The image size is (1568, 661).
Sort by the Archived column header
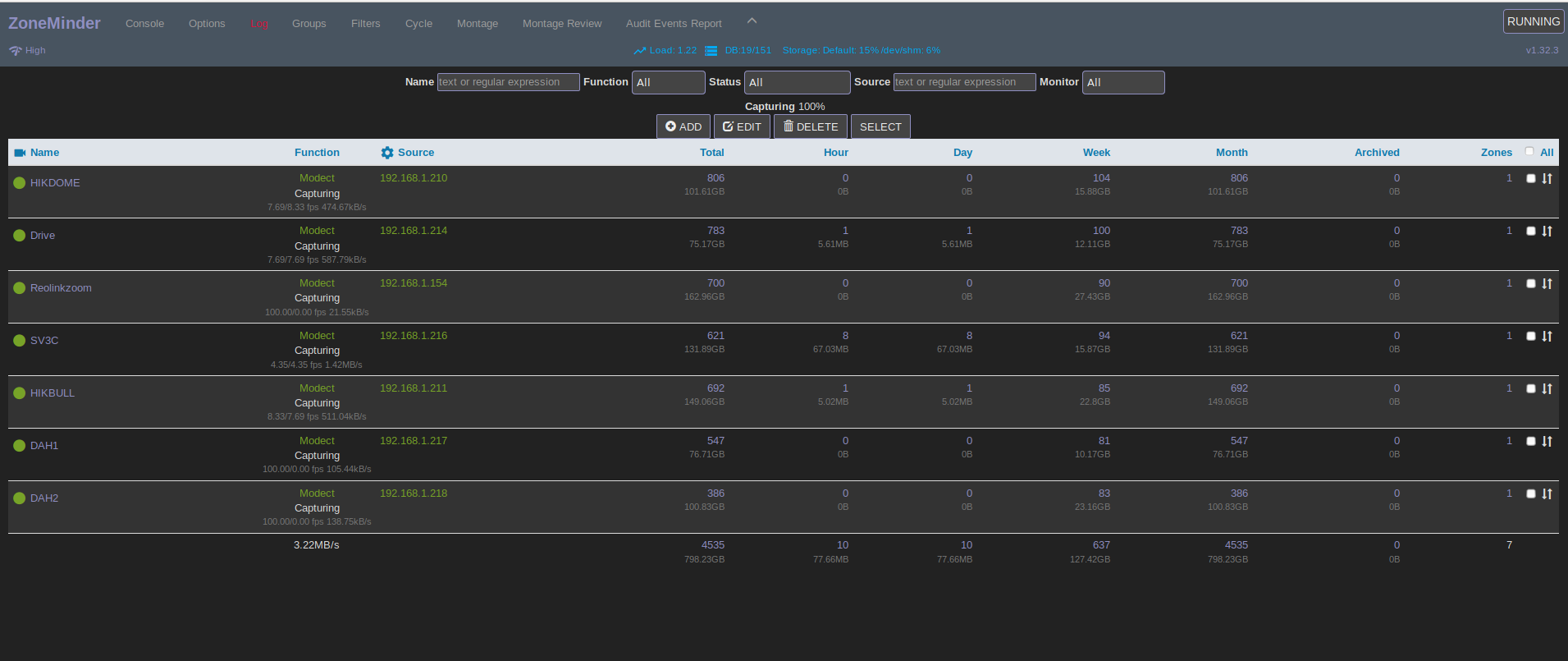click(x=1377, y=153)
